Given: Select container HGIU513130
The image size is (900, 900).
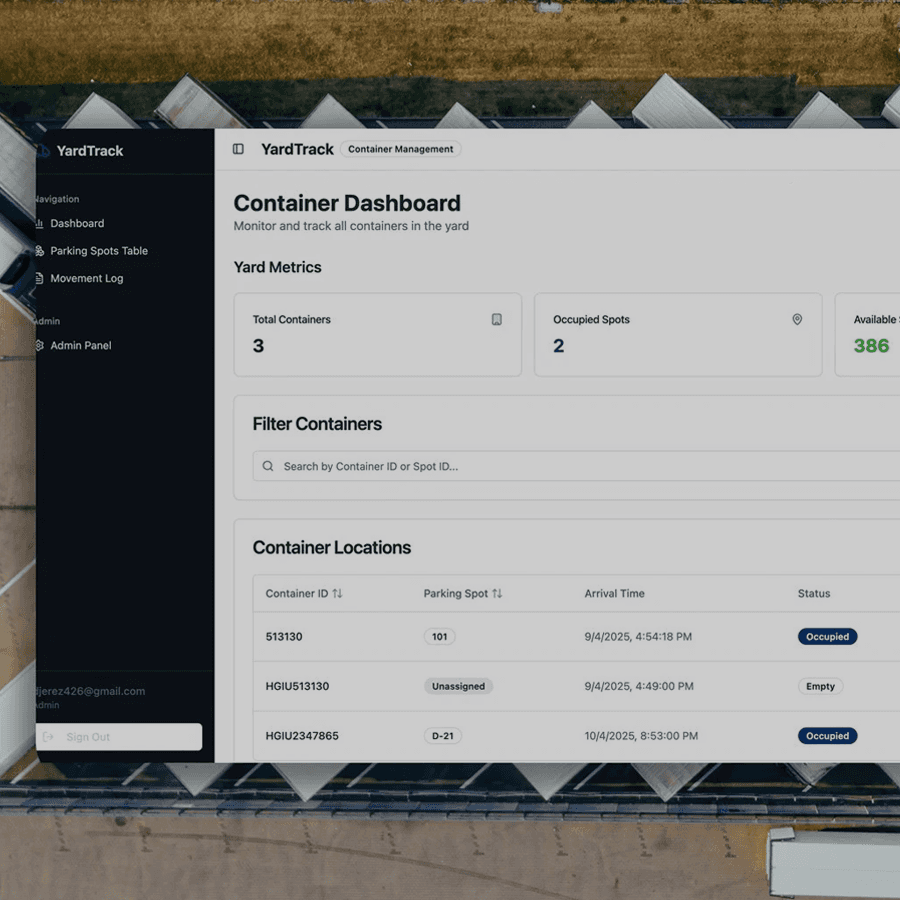Looking at the screenshot, I should click(297, 686).
